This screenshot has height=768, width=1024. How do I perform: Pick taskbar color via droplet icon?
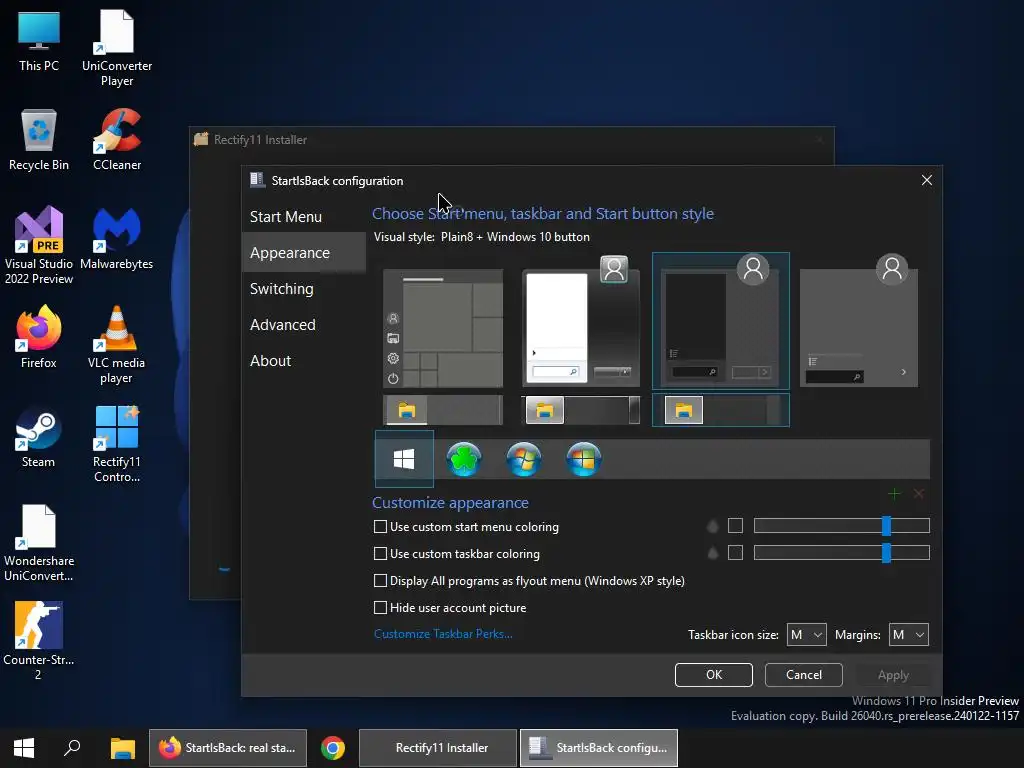[712, 553]
